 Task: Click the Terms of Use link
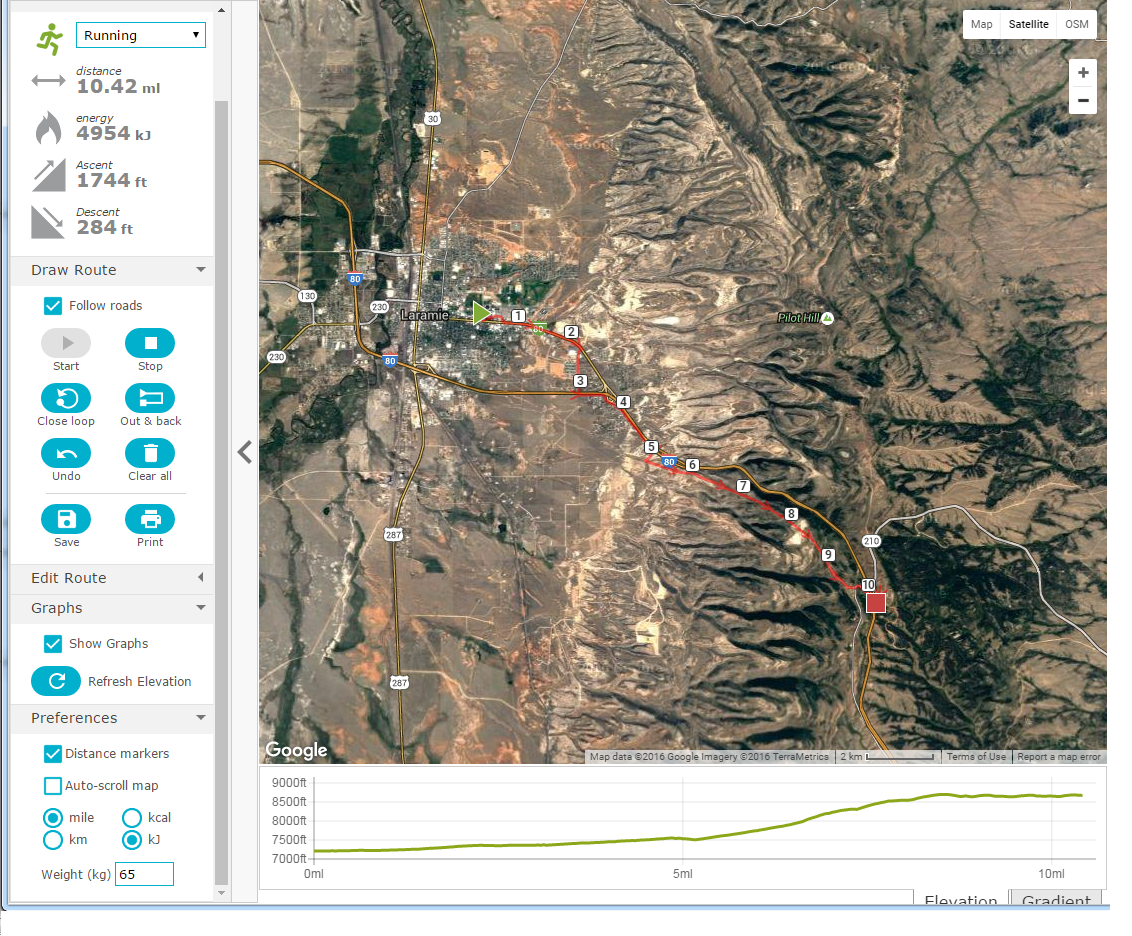(x=976, y=757)
